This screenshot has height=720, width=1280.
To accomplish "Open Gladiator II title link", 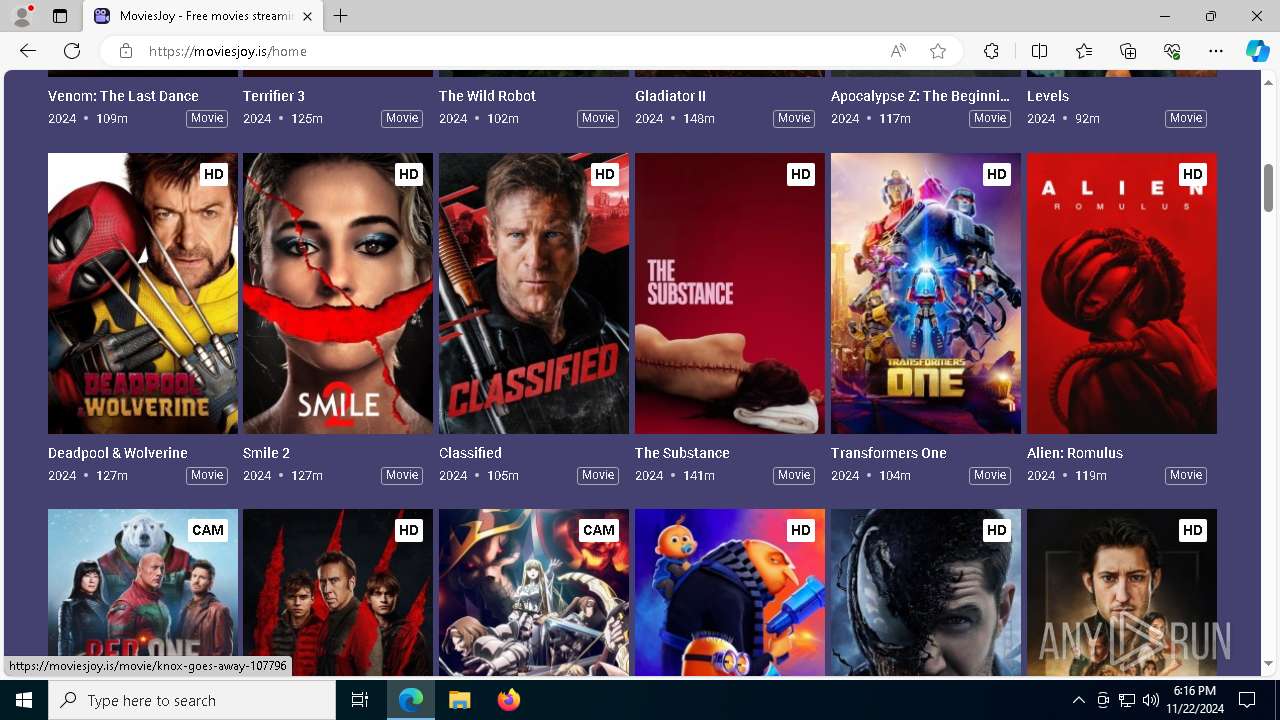I will coord(670,96).
